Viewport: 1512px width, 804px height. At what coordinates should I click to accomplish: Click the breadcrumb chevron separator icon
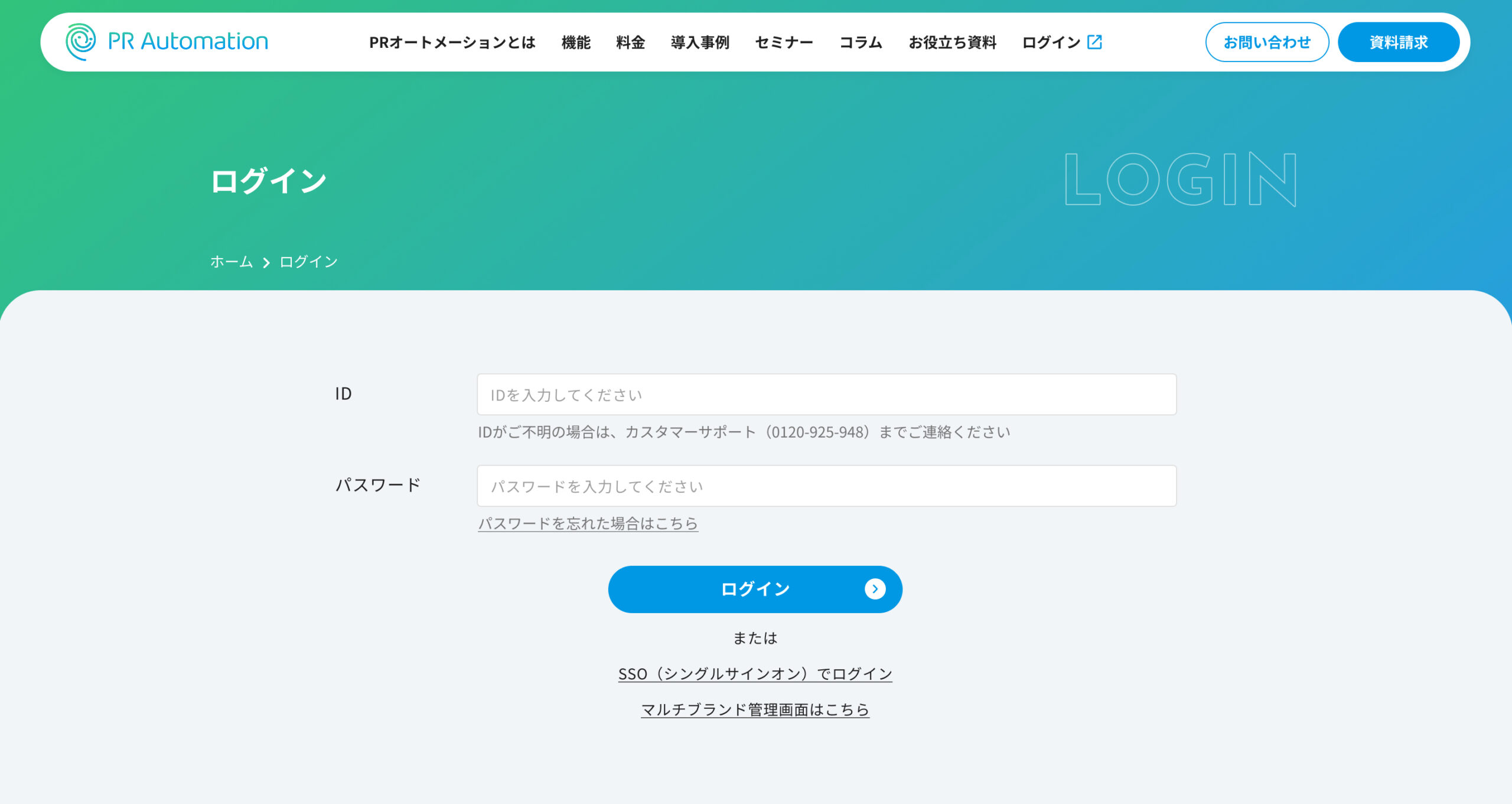[266, 262]
